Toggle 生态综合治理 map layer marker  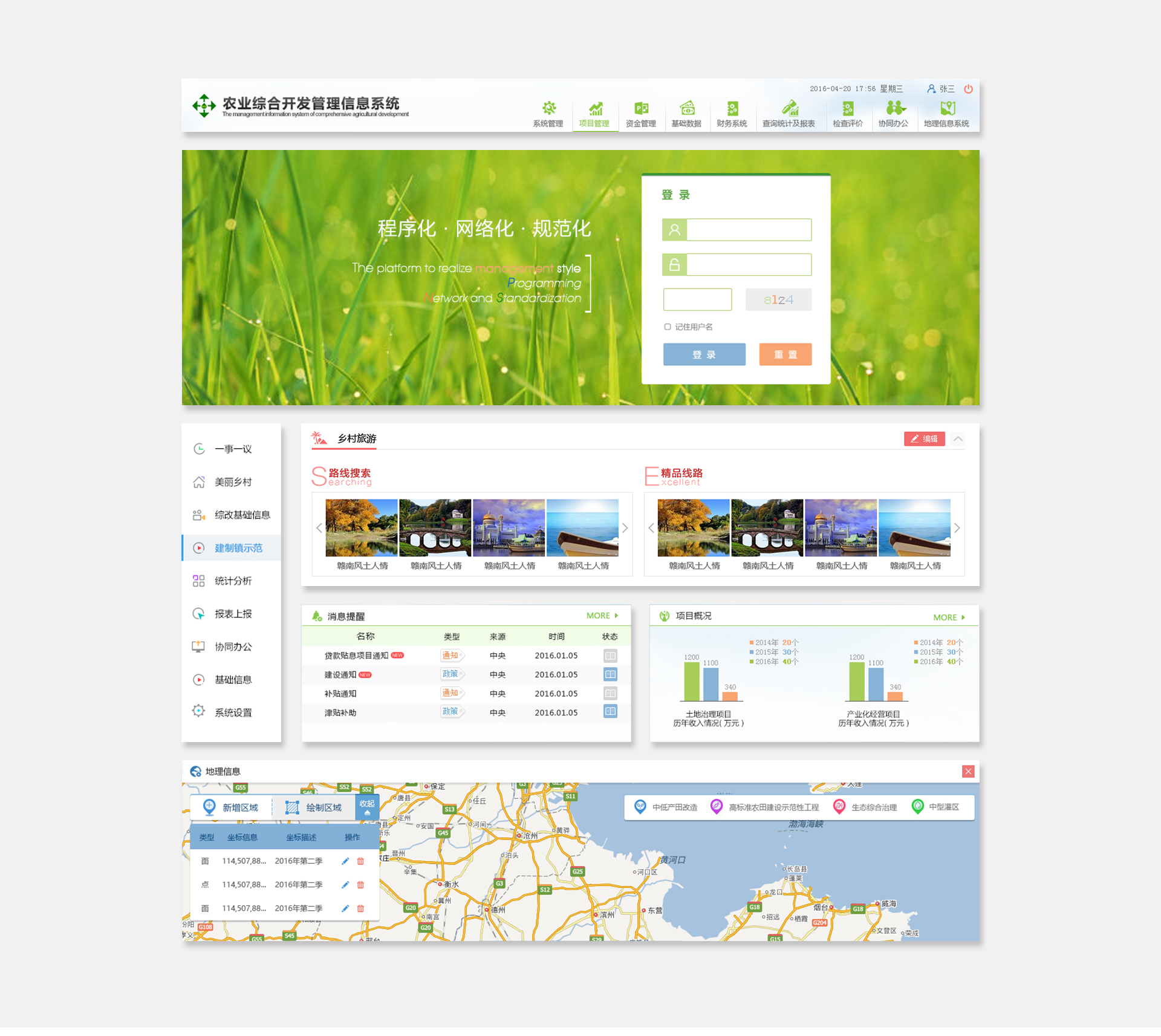(839, 807)
